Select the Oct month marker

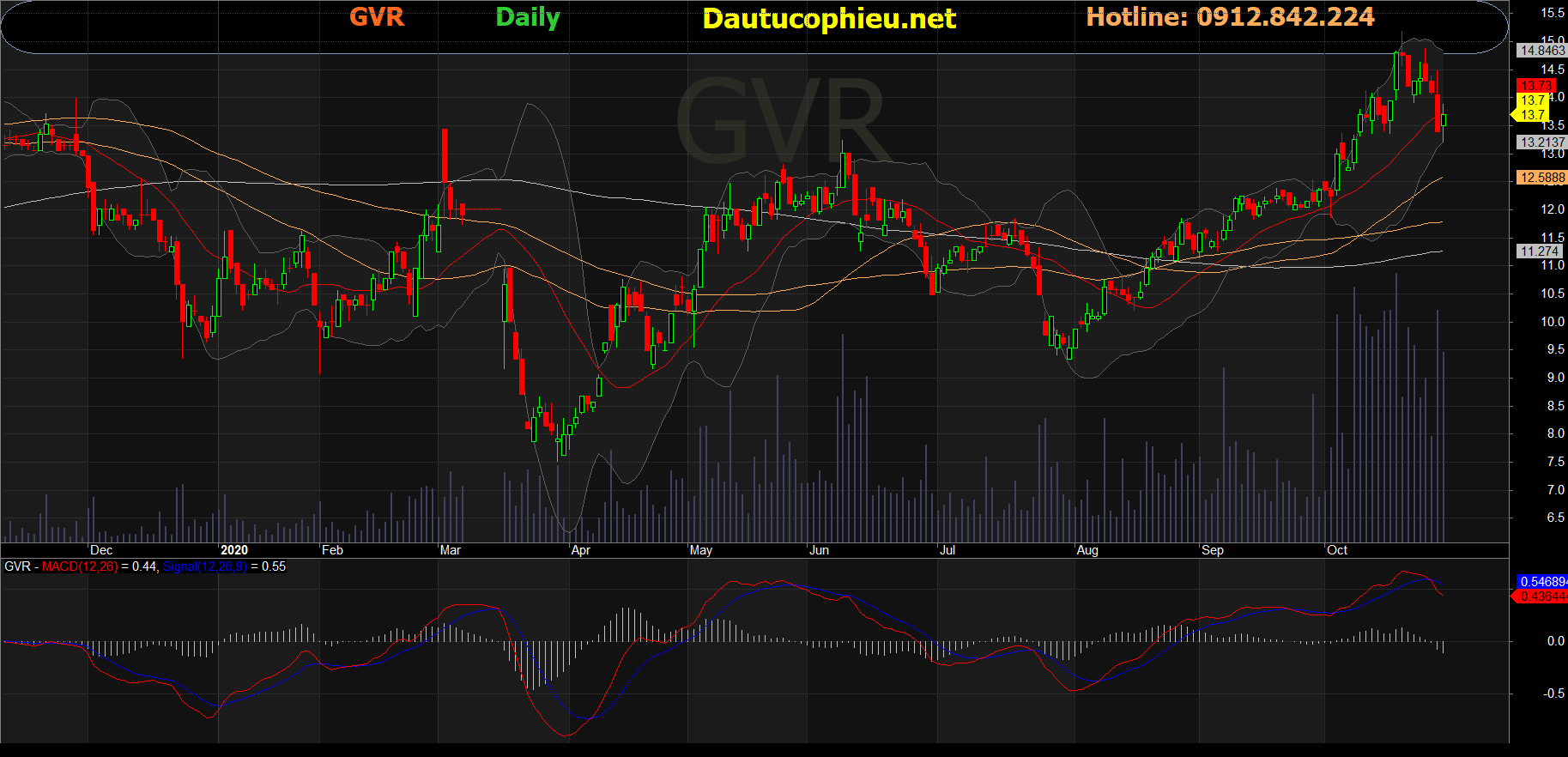[1337, 550]
